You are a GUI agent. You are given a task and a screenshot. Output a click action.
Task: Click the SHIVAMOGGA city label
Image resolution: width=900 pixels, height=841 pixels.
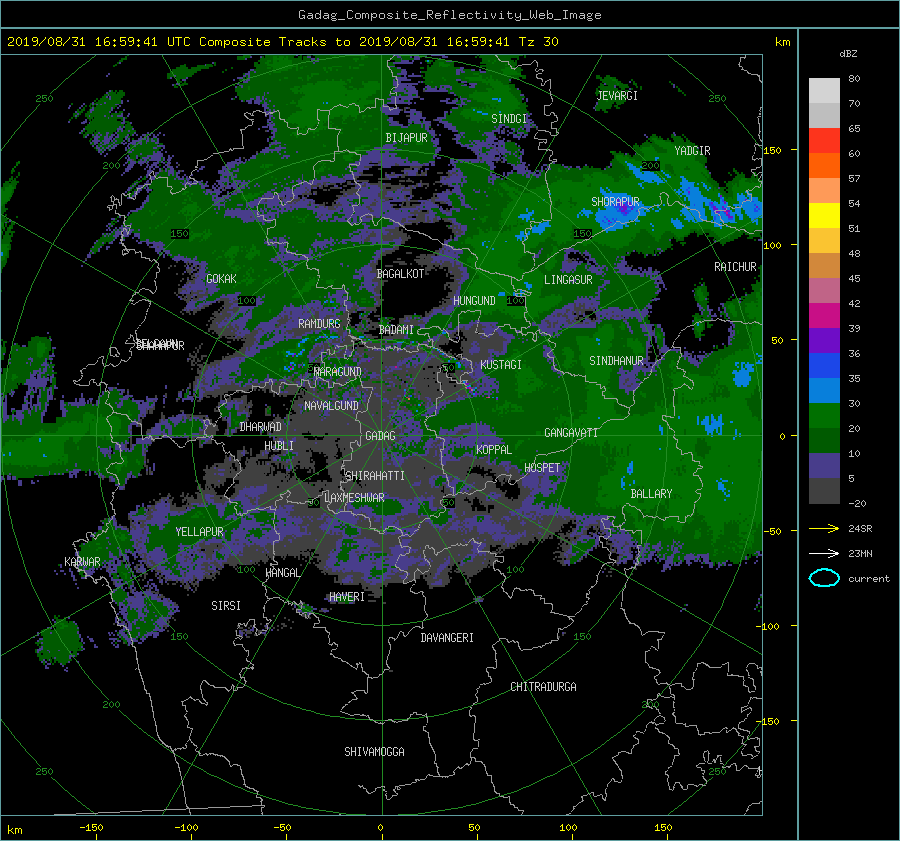374,752
